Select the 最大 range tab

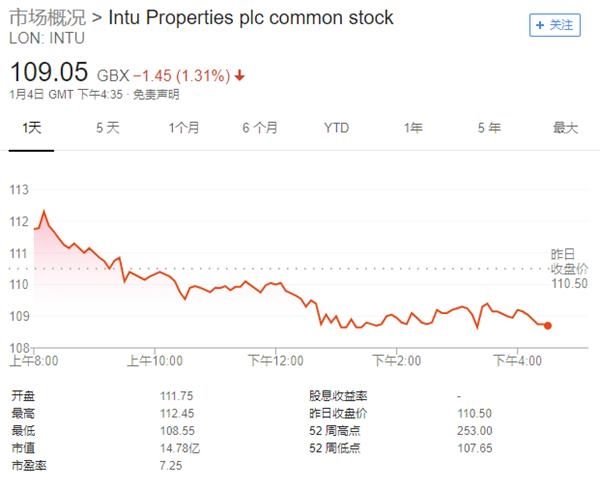[566, 127]
